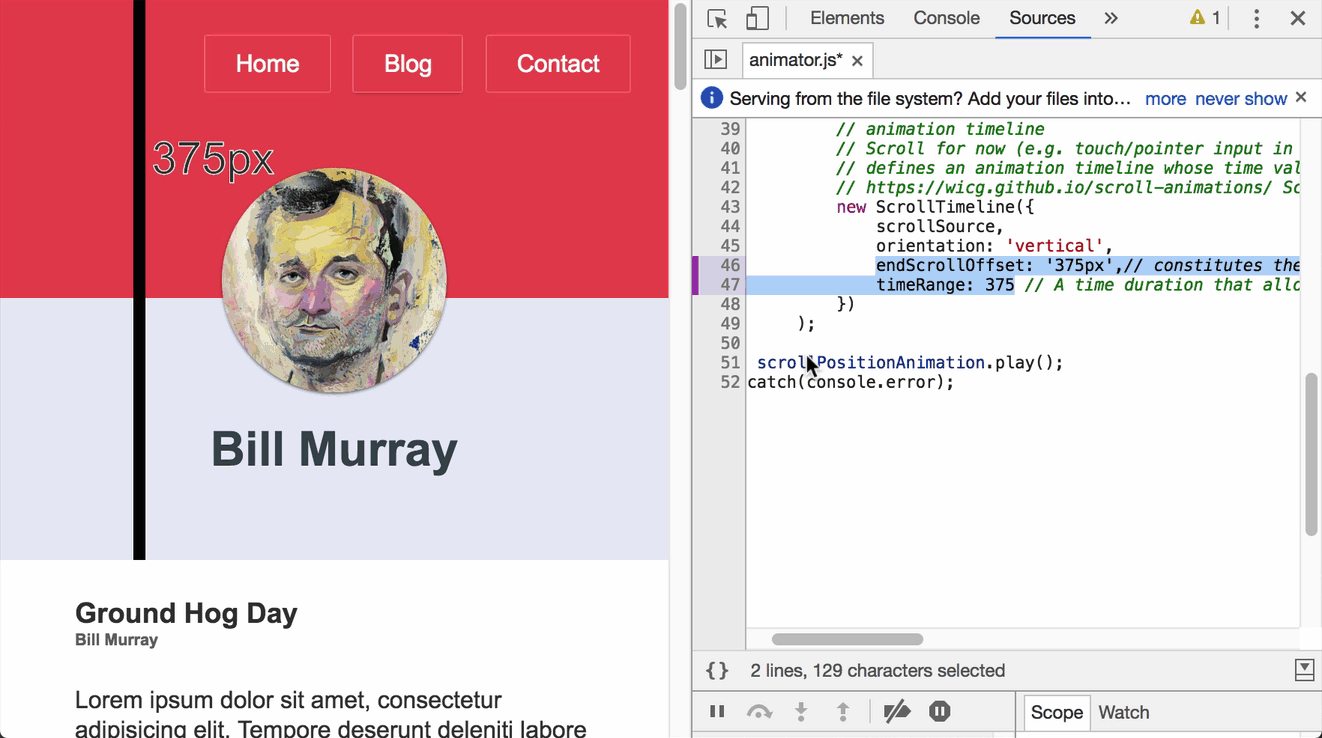The height and width of the screenshot is (738, 1322).
Task: Close the animator.js file tab
Action: (x=857, y=61)
